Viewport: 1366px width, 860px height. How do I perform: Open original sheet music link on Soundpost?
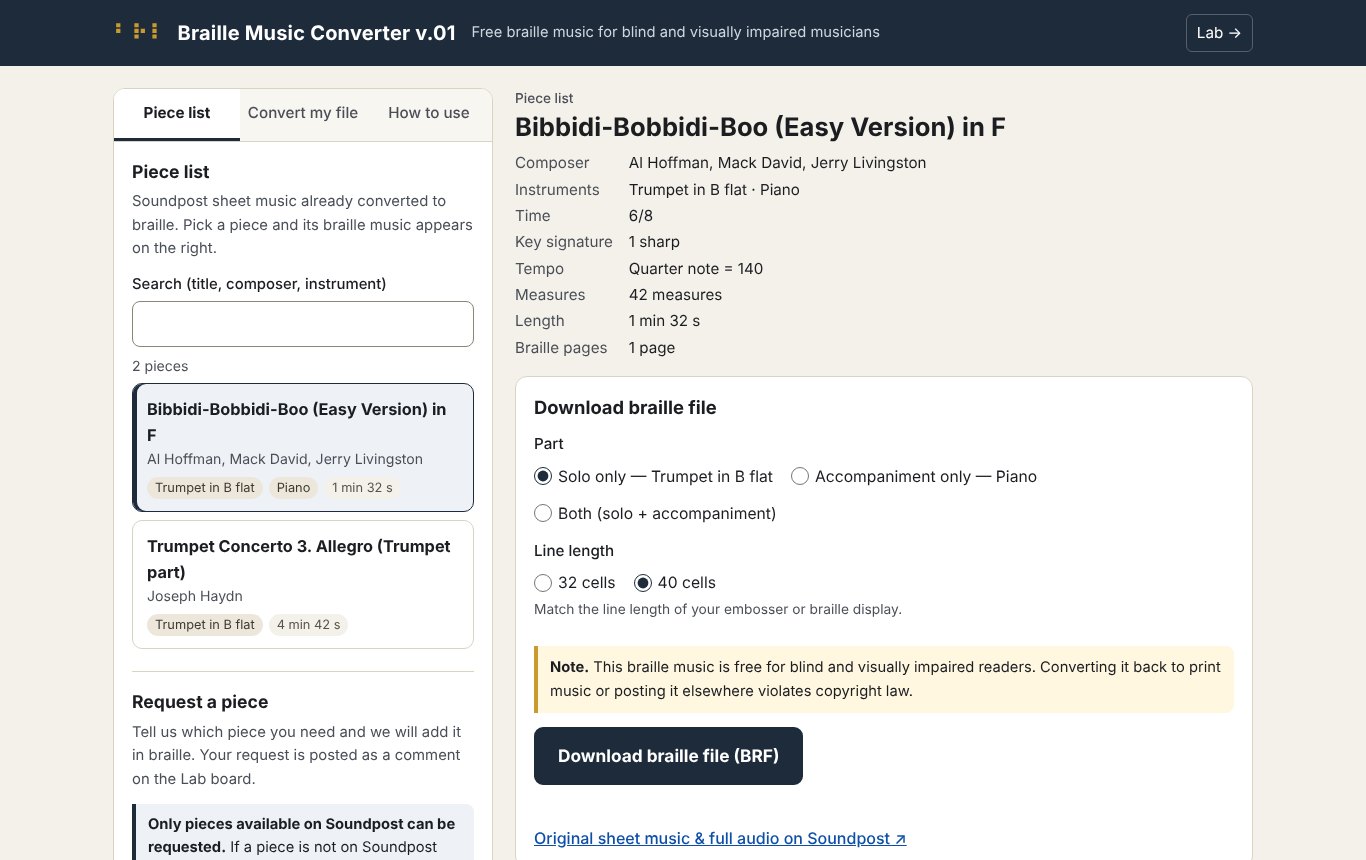720,839
